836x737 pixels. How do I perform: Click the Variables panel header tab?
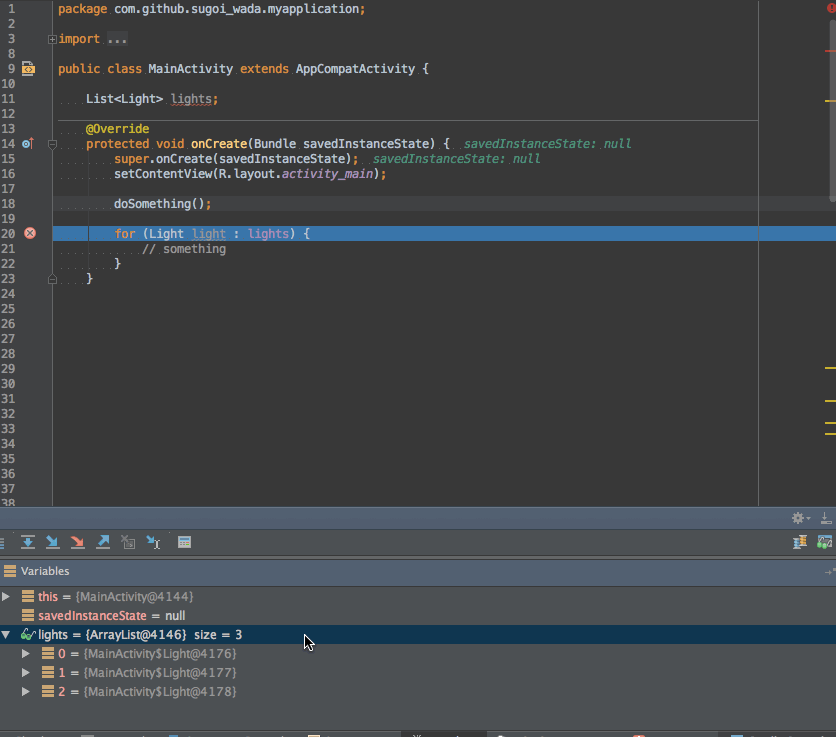click(x=45, y=571)
